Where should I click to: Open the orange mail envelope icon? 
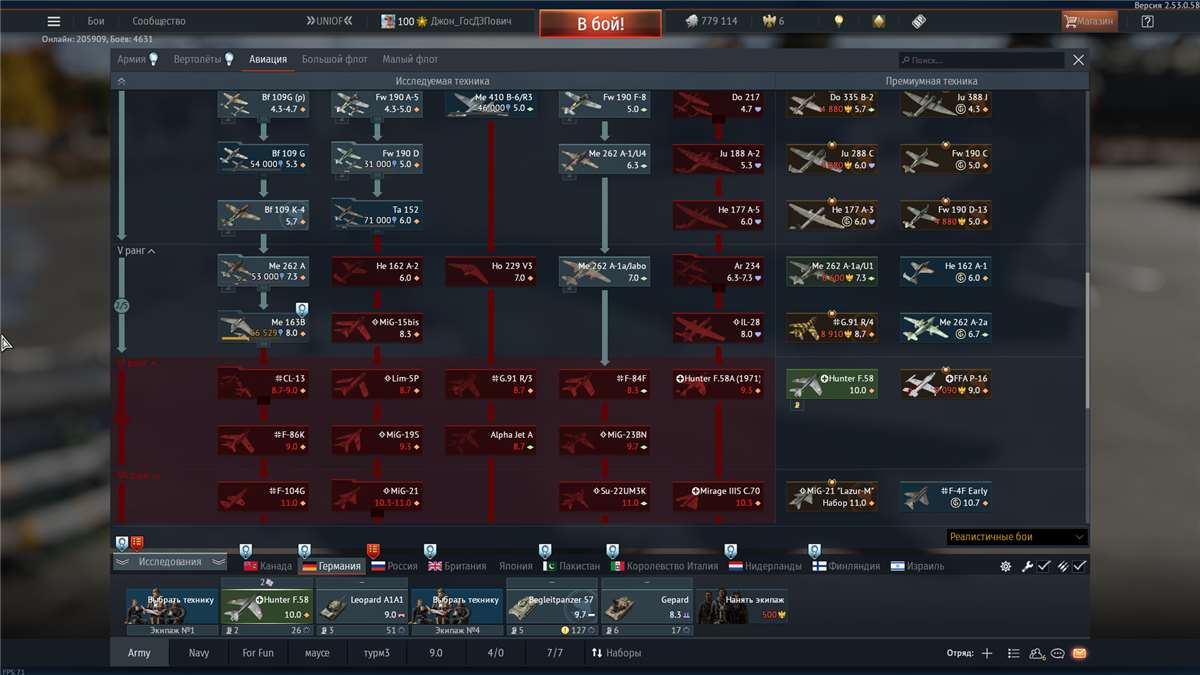click(x=1078, y=653)
